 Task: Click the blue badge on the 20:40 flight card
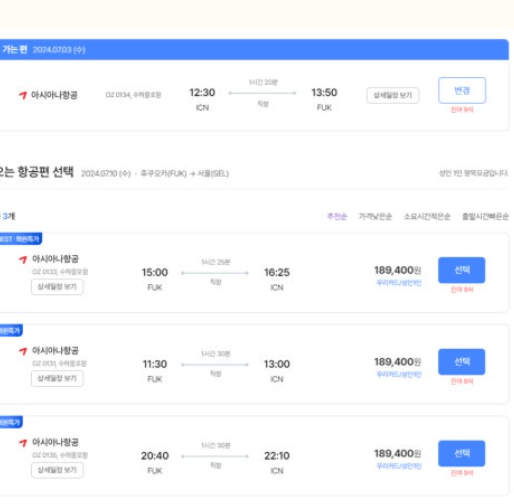(11, 422)
